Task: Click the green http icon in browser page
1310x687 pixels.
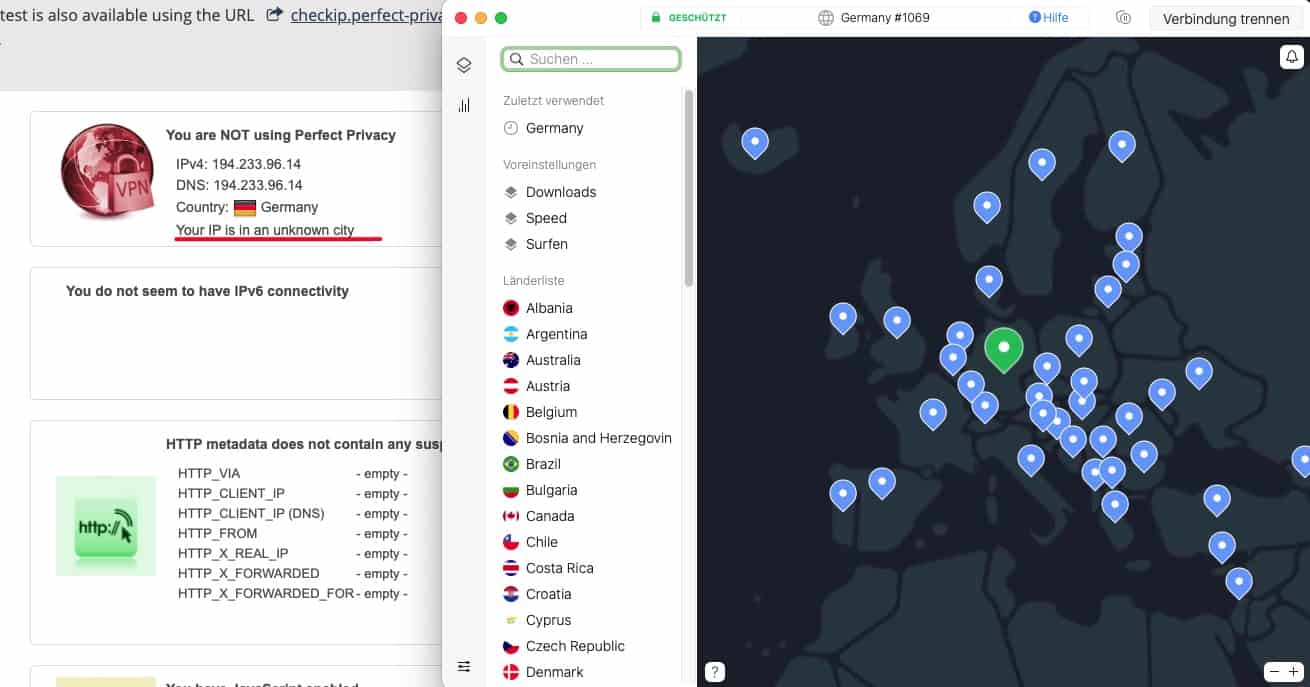Action: coord(106,526)
